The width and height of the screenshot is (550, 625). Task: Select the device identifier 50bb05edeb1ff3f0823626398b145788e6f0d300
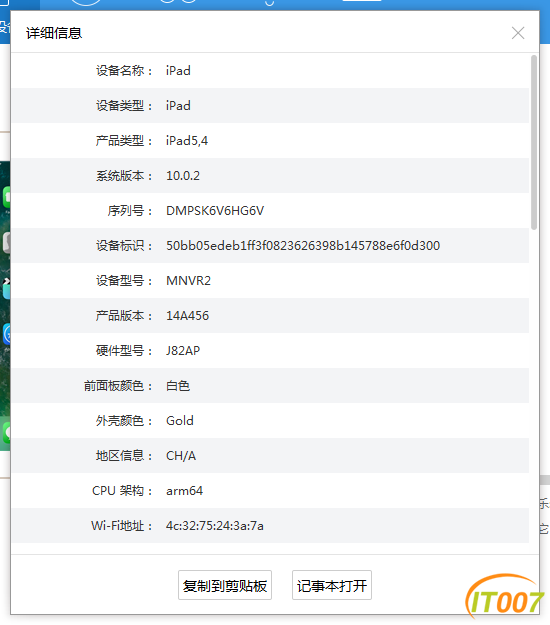click(x=303, y=246)
